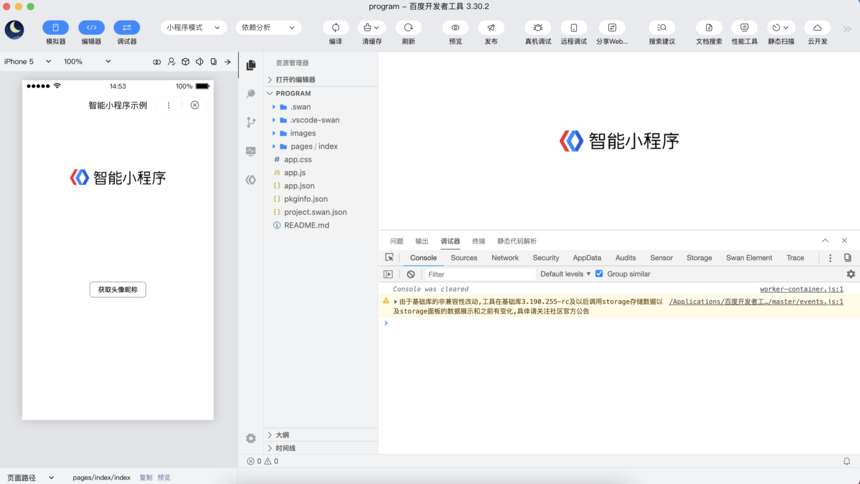Expand the images folder
This screenshot has height=484, width=860.
[x=321, y=133]
